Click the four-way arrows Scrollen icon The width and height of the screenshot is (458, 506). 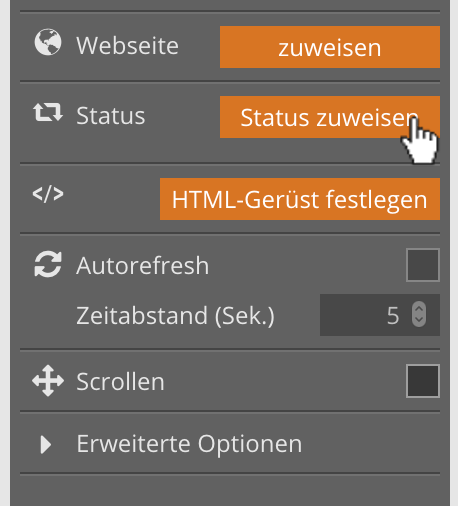point(48,381)
